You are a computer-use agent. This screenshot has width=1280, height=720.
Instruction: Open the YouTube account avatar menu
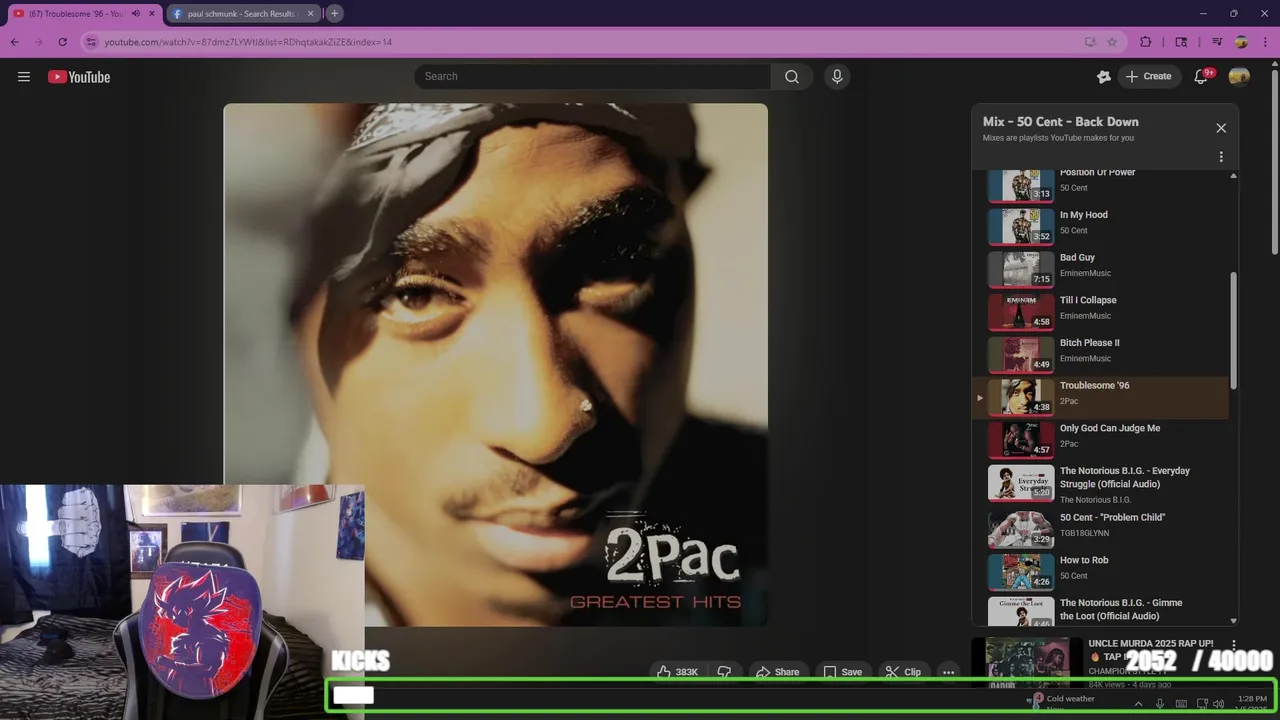(x=1239, y=77)
